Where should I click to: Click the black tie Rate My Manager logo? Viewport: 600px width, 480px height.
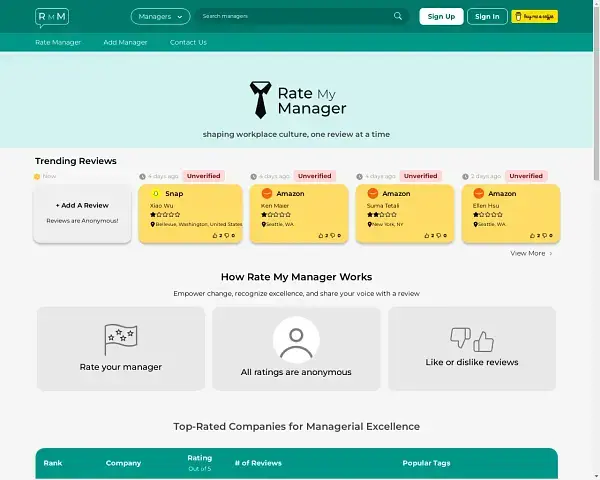click(x=260, y=101)
